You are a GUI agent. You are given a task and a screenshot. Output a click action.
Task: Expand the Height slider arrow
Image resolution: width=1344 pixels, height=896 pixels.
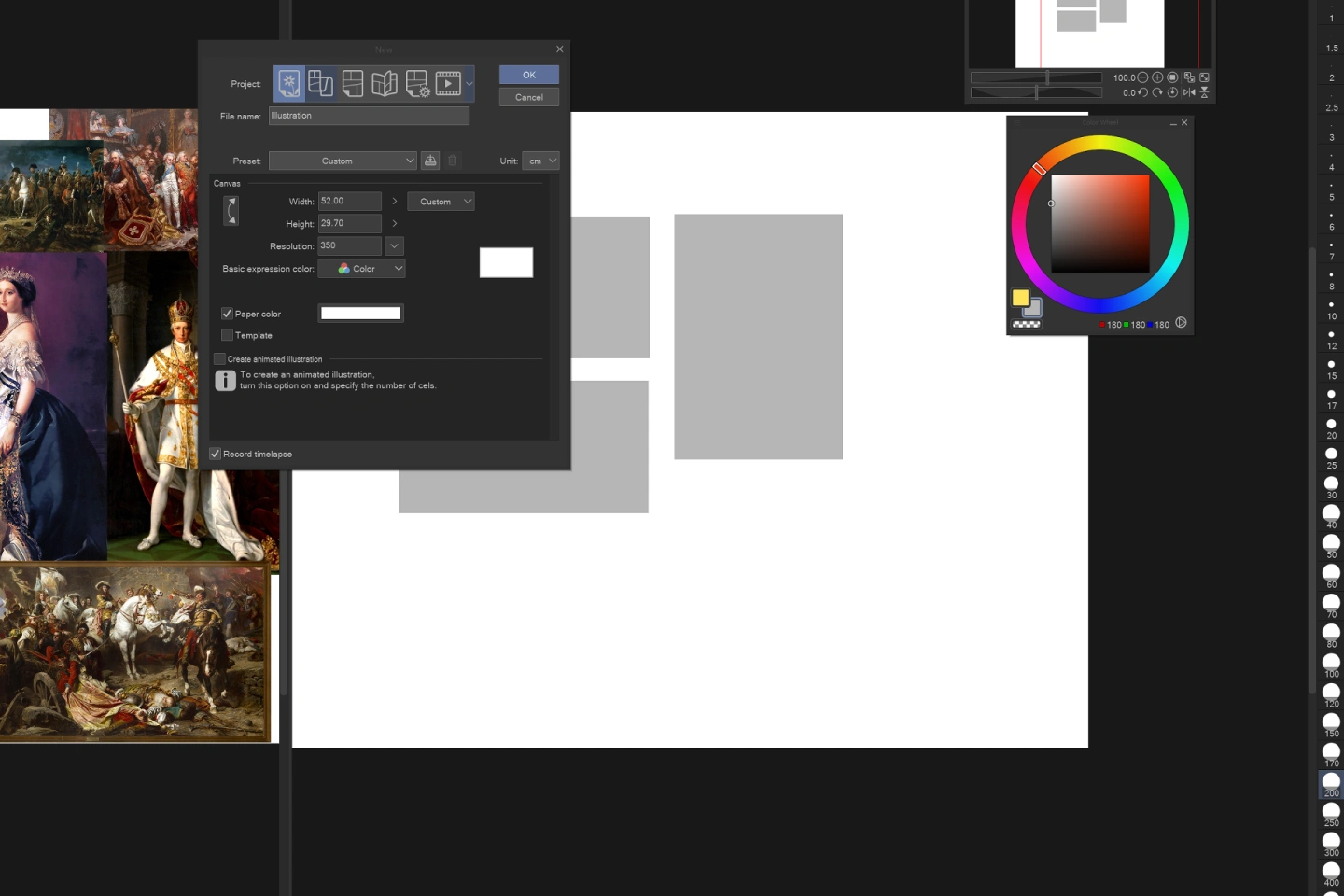click(395, 223)
